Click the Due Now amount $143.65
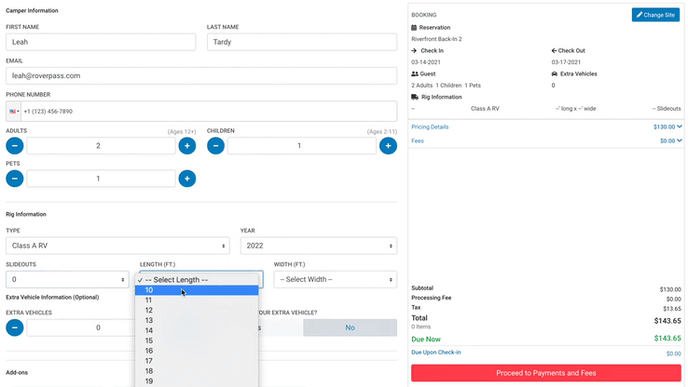This screenshot has height=387, width=688. [667, 338]
